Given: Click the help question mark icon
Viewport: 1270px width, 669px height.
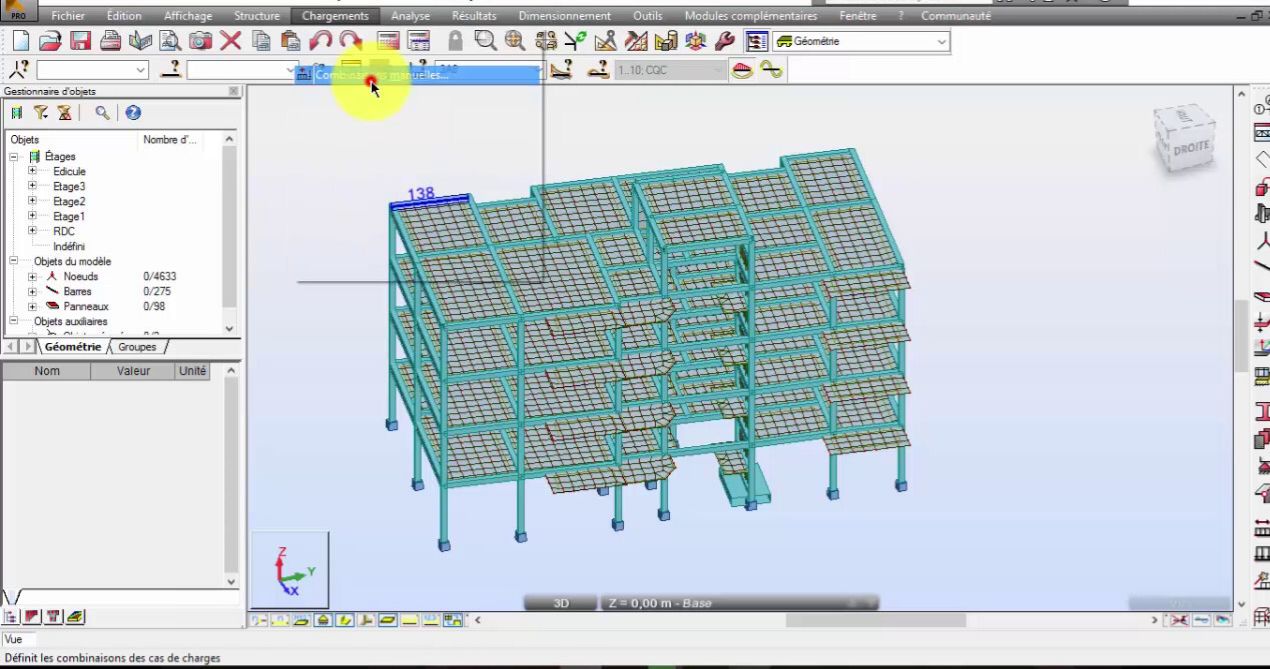Looking at the screenshot, I should click(x=133, y=113).
